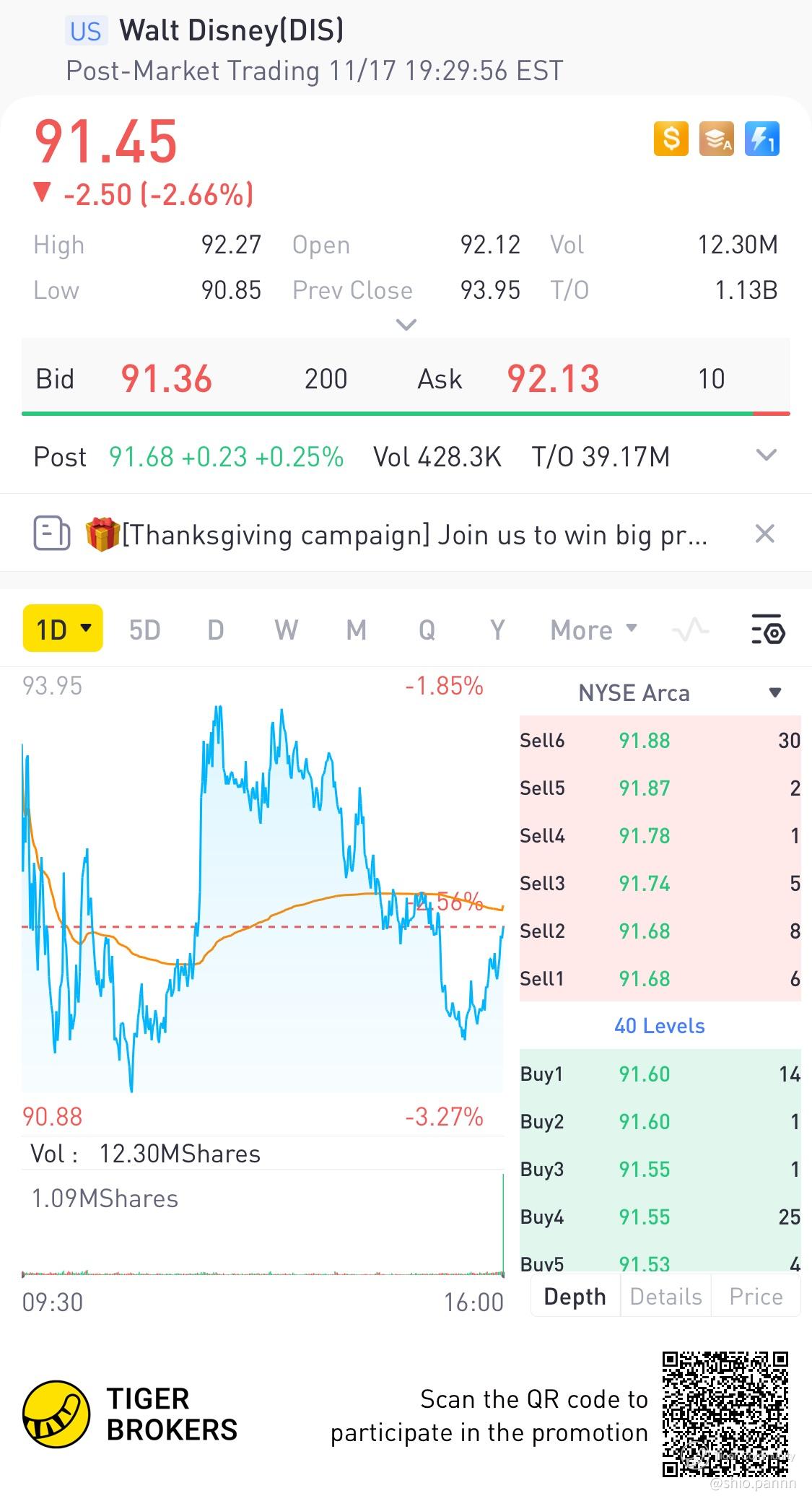The width and height of the screenshot is (812, 1501).
Task: Tap the Tiger Brokers logo
Action: [130, 1414]
